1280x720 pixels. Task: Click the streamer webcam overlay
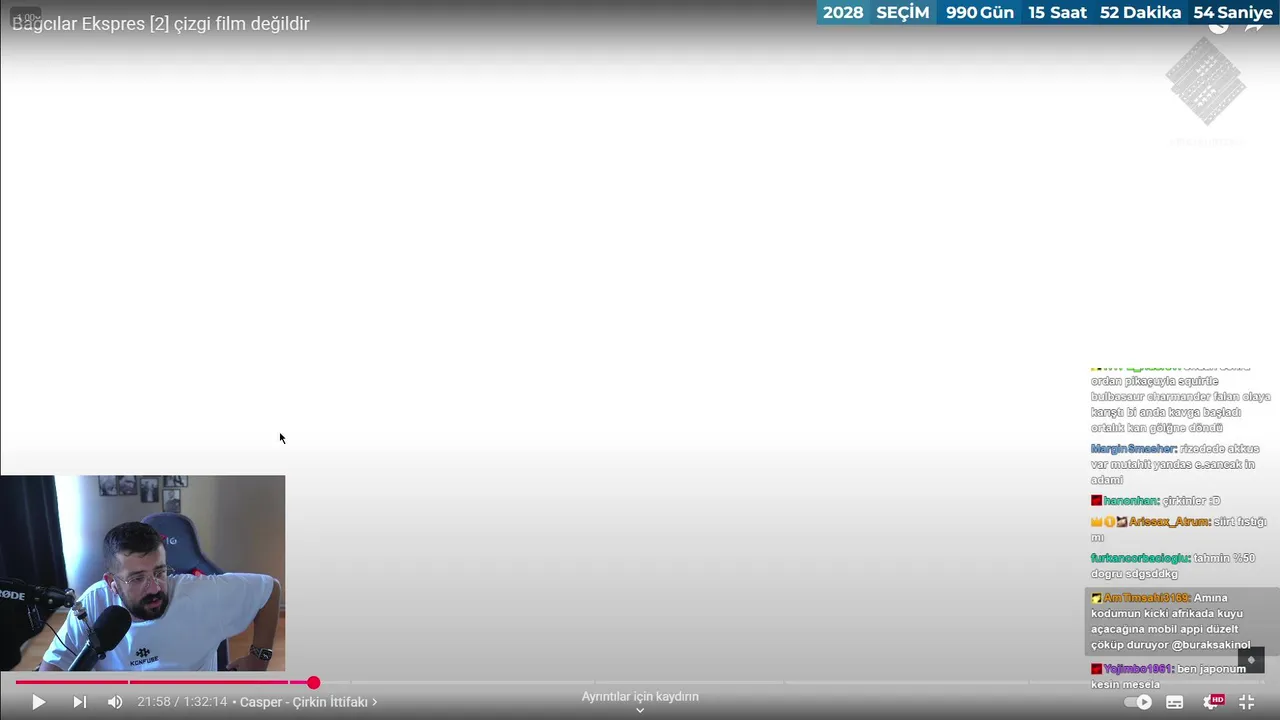pyautogui.click(x=142, y=573)
